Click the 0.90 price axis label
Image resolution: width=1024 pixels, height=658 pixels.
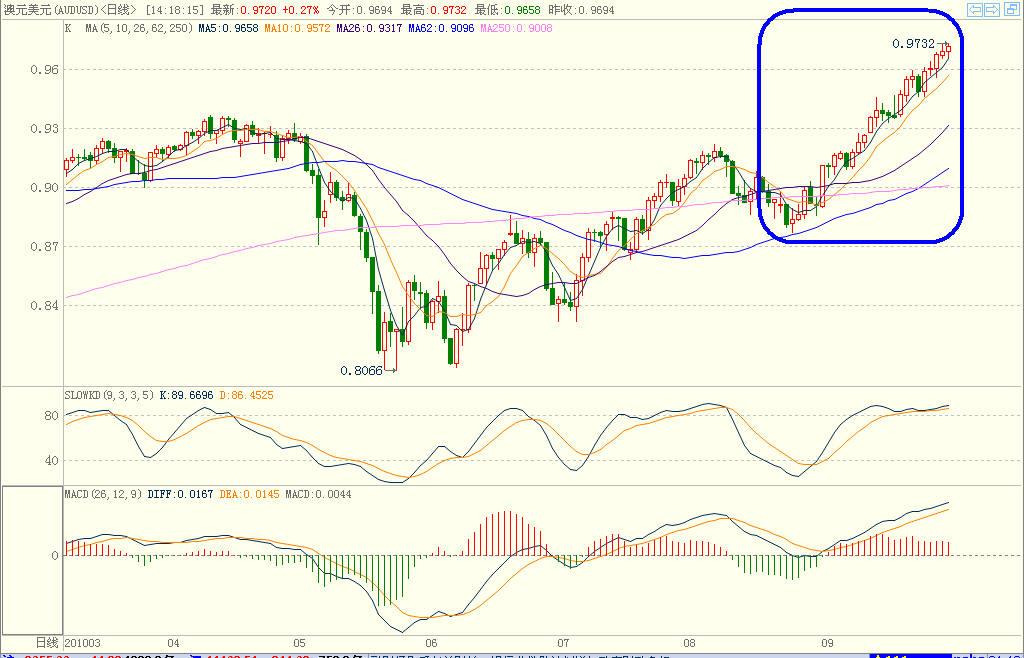coord(44,187)
